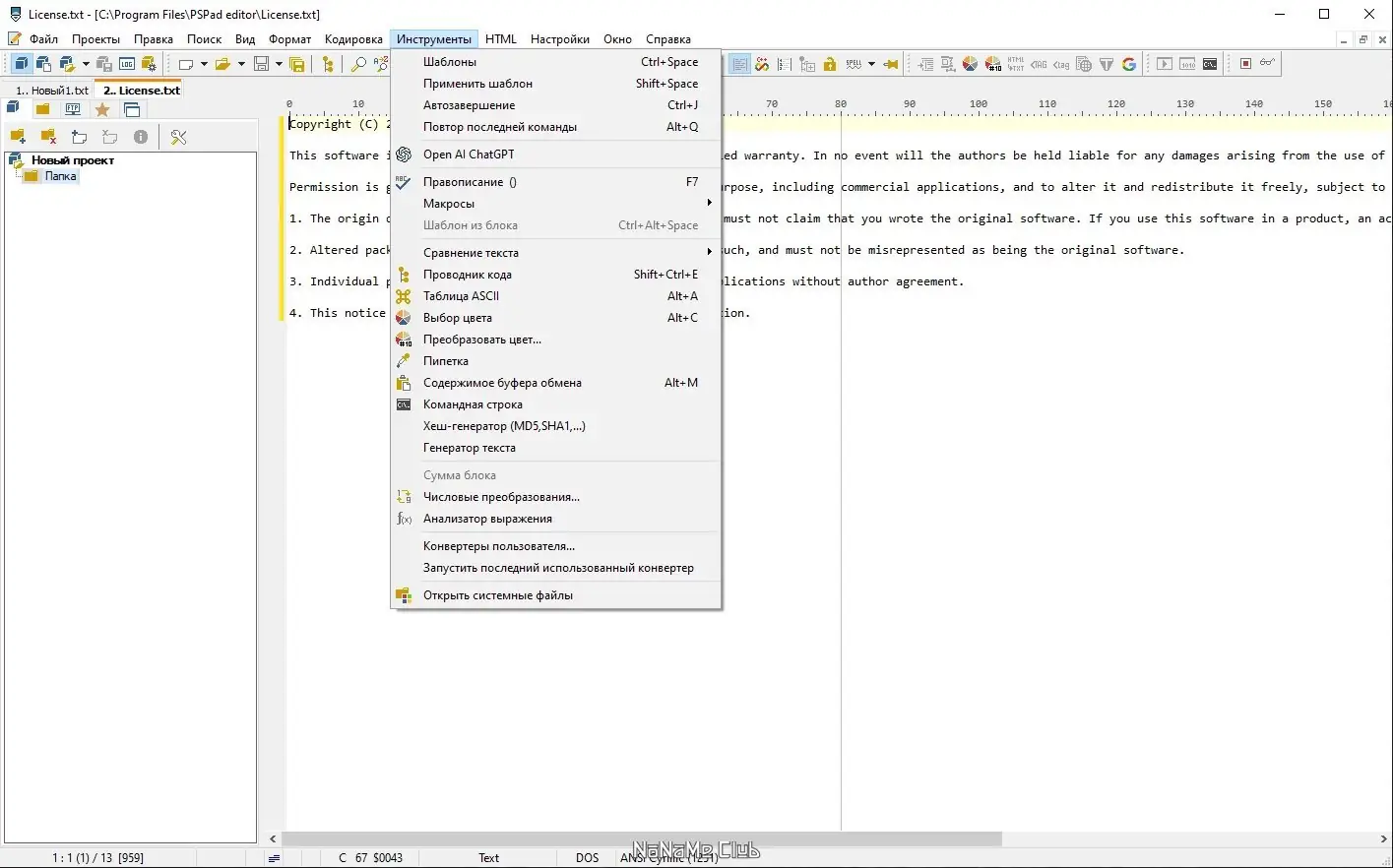The height and width of the screenshot is (868, 1393).
Task: Expand the Сравнение текста submenu
Action: tap(556, 253)
